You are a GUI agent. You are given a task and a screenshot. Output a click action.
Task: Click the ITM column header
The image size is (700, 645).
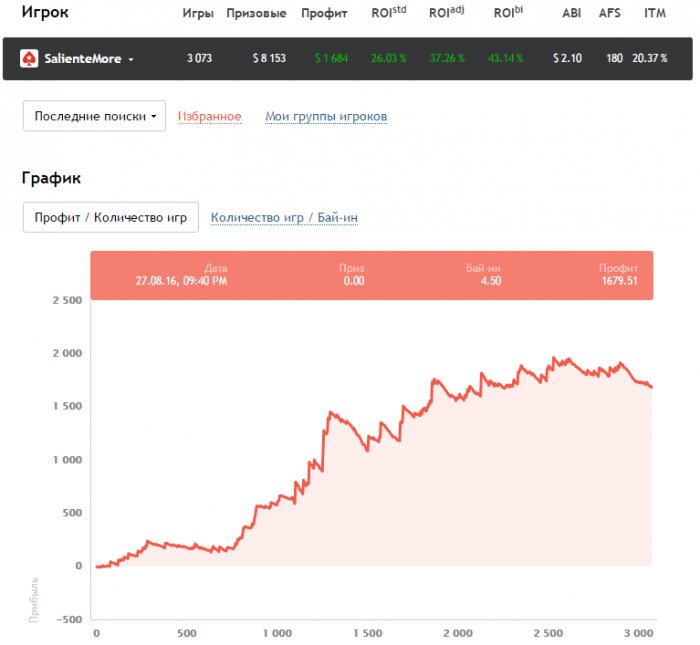click(x=655, y=14)
